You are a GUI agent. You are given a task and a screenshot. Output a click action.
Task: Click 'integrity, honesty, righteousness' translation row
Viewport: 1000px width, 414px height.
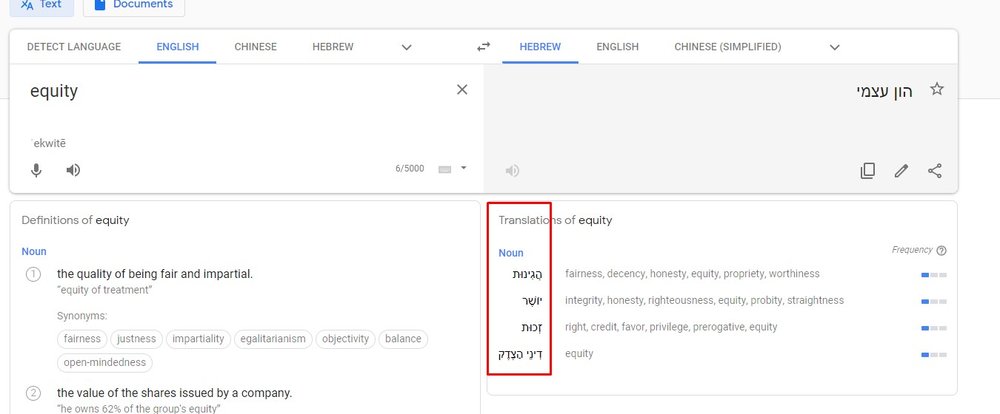704,300
